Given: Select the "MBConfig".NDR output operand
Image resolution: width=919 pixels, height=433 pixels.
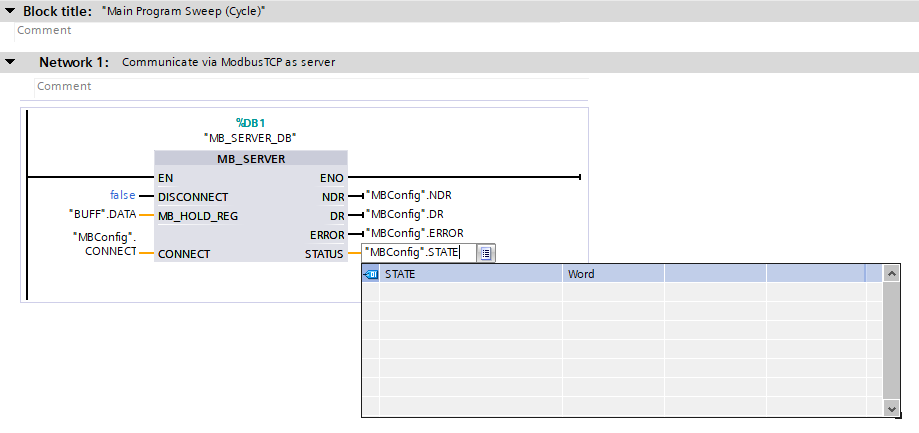Looking at the screenshot, I should coord(415,195).
